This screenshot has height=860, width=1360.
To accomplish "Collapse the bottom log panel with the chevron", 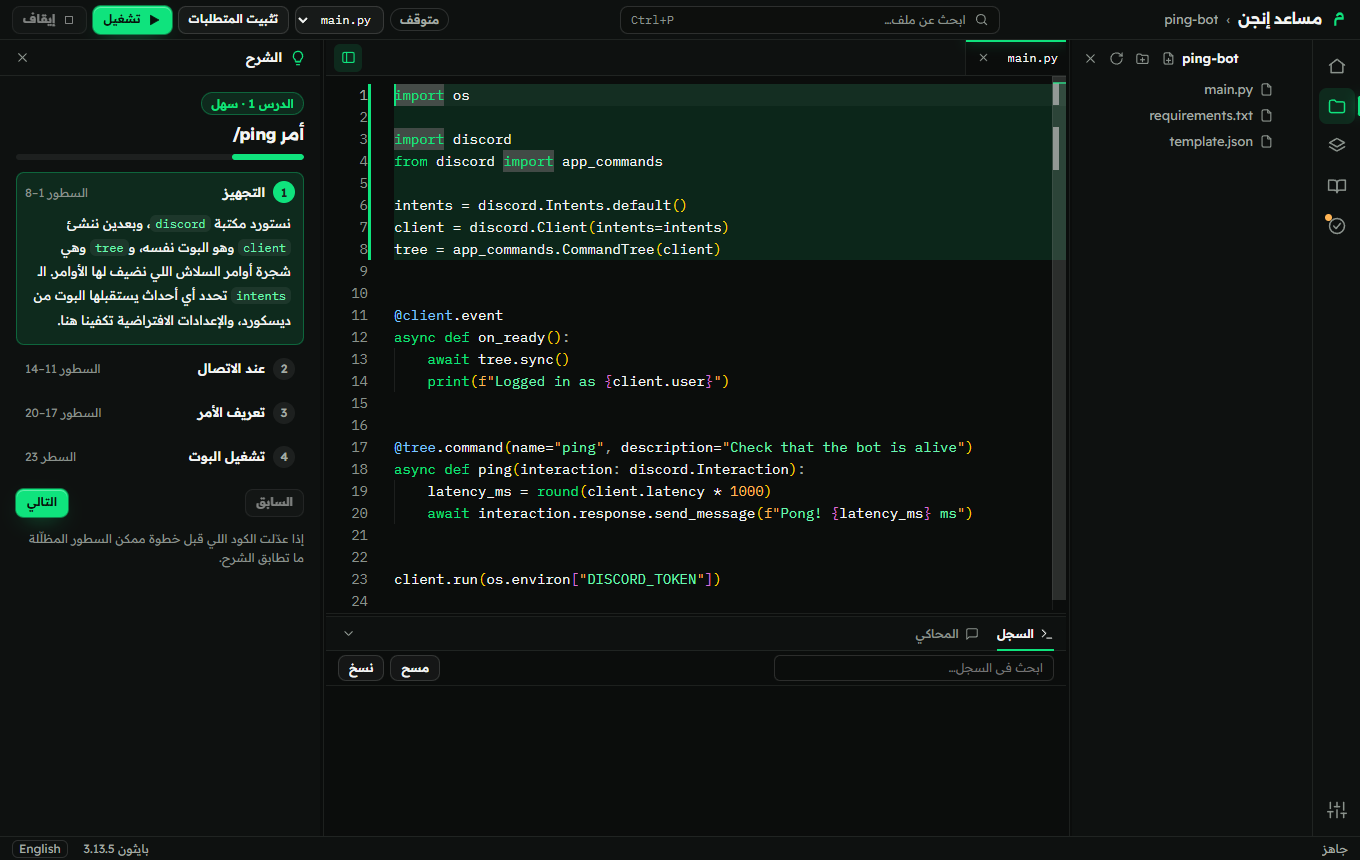I will pos(348,634).
